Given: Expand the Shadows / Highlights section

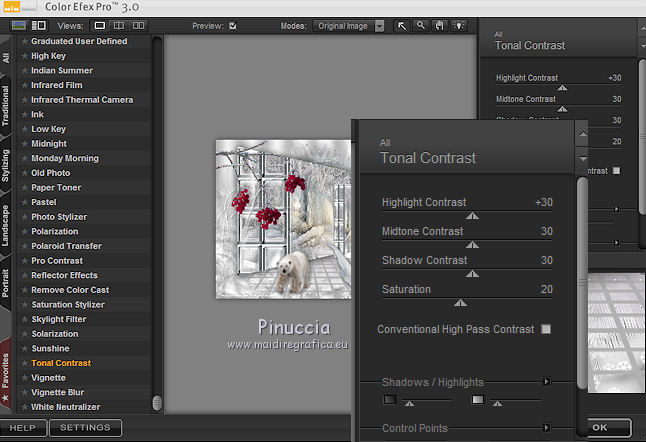Looking at the screenshot, I should pyautogui.click(x=546, y=381).
